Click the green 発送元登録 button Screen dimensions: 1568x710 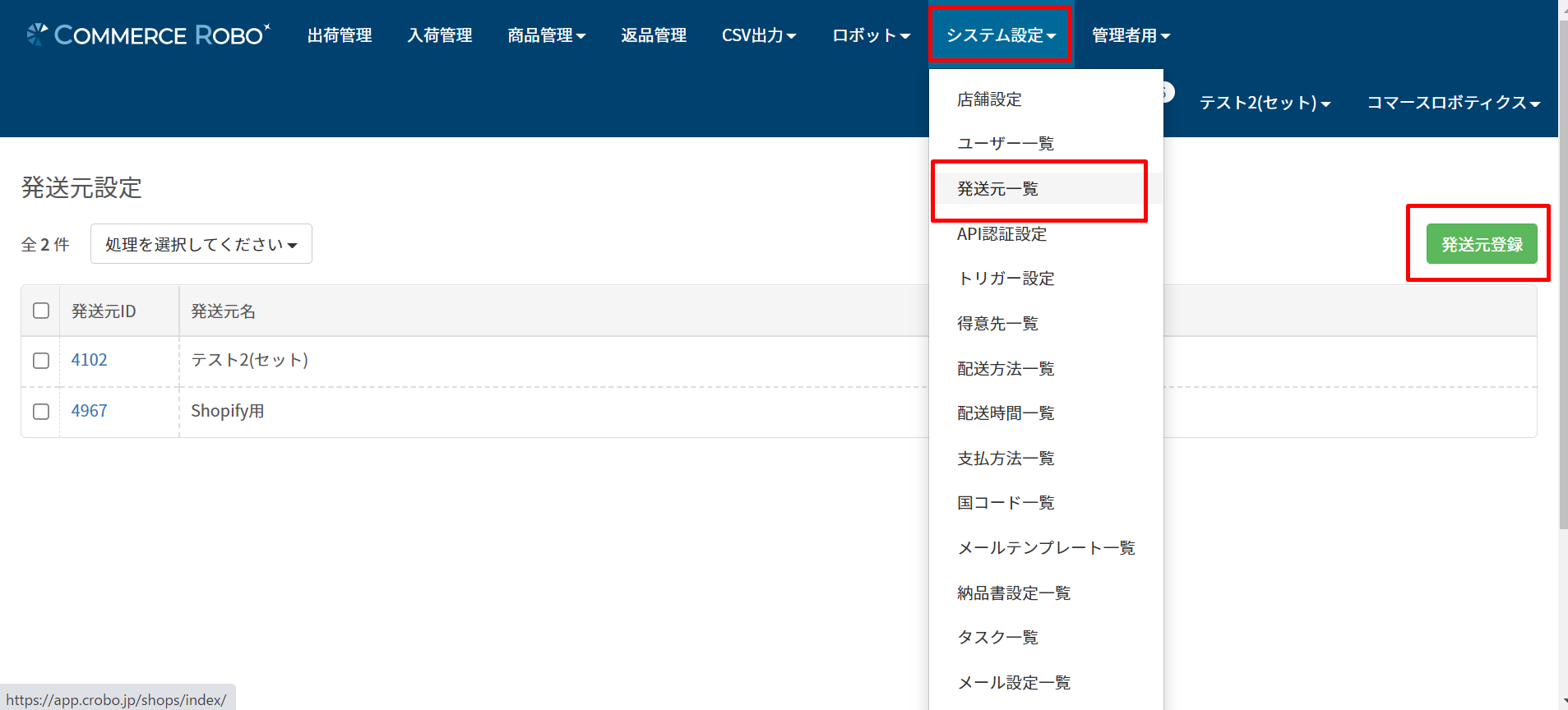pyautogui.click(x=1482, y=244)
